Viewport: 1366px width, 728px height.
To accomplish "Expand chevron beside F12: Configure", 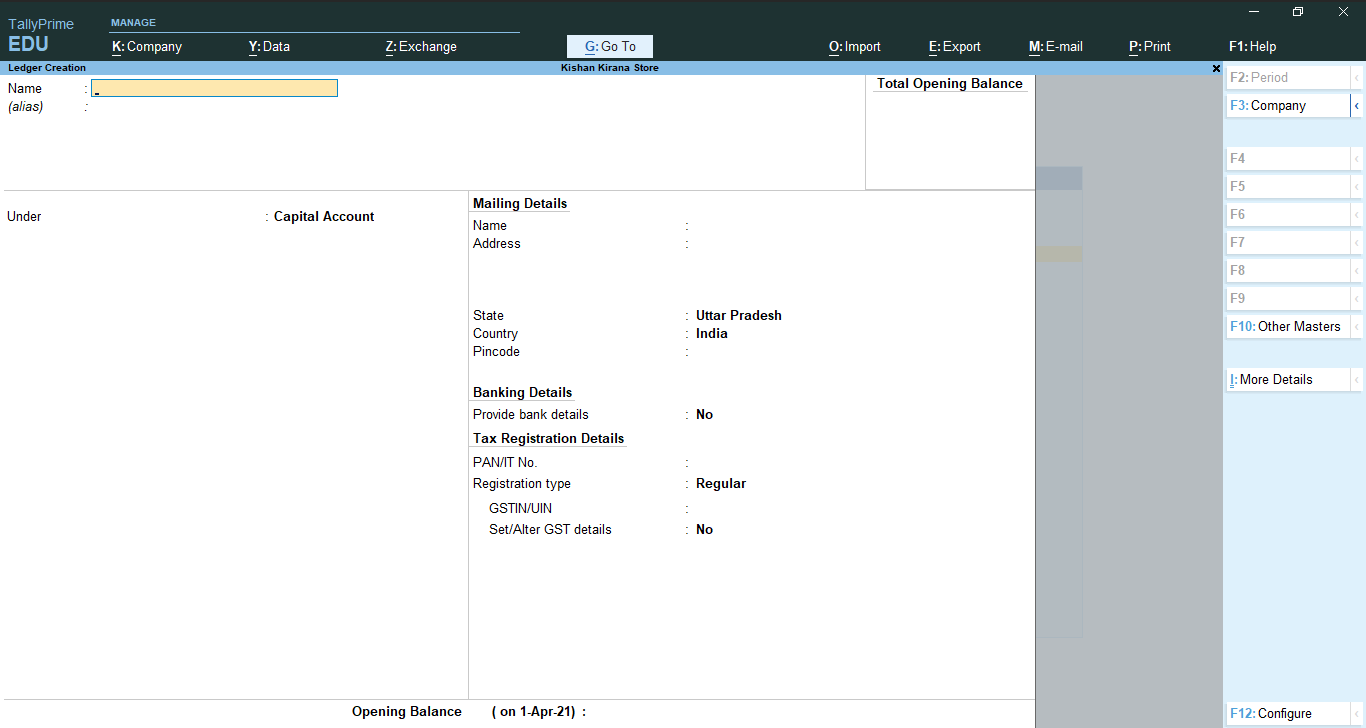I will pos(1357,714).
